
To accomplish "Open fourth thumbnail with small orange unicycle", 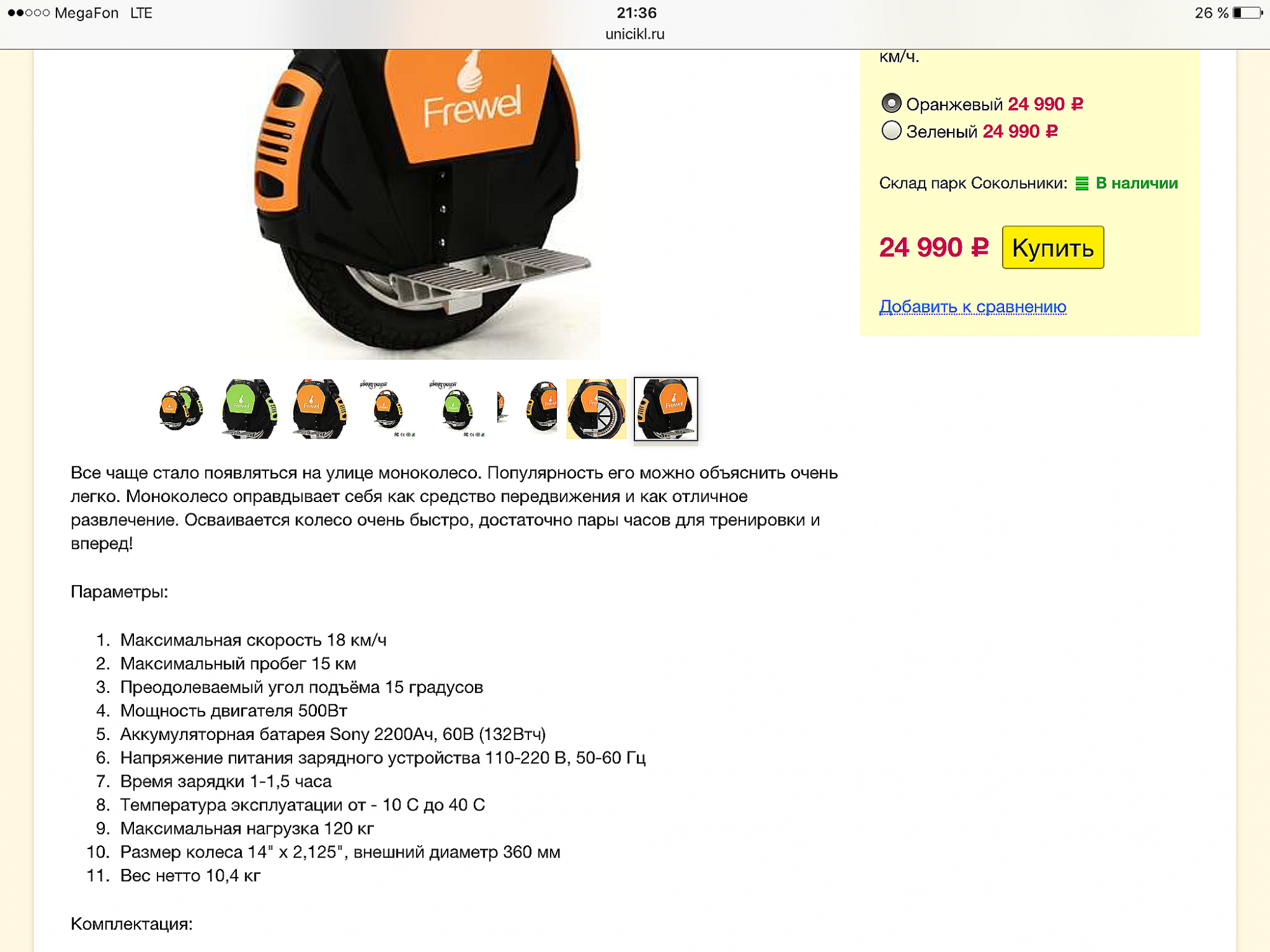I will point(388,409).
